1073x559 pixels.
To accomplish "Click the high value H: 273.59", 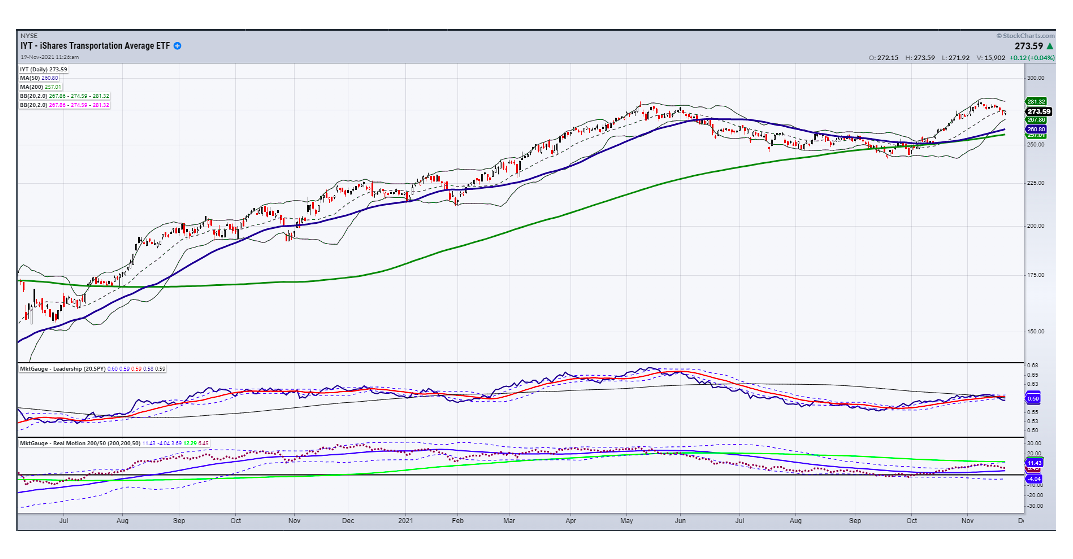I will 920,57.
